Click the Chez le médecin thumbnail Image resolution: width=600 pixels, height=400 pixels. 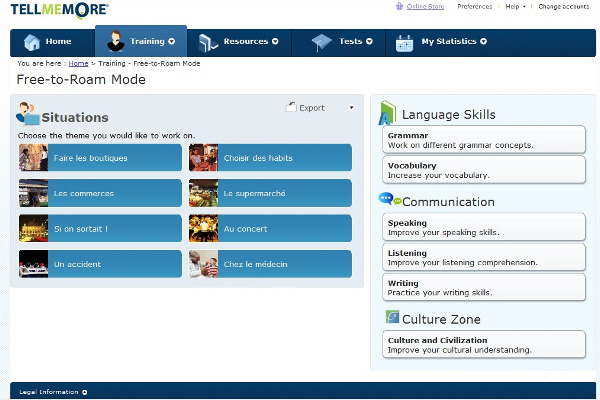[204, 264]
